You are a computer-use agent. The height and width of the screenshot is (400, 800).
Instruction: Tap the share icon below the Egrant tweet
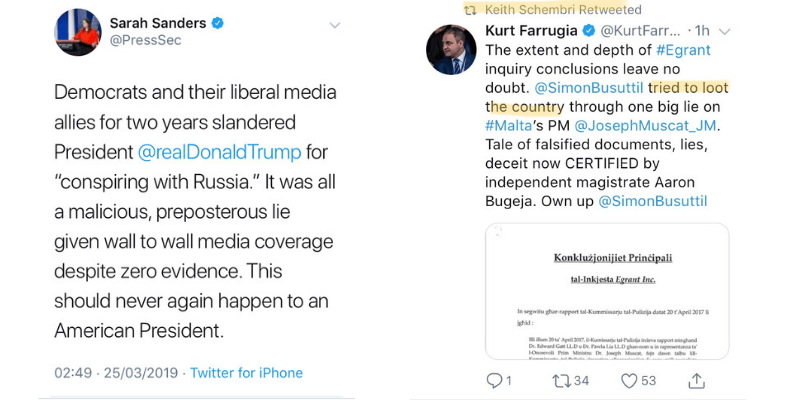pos(697,380)
